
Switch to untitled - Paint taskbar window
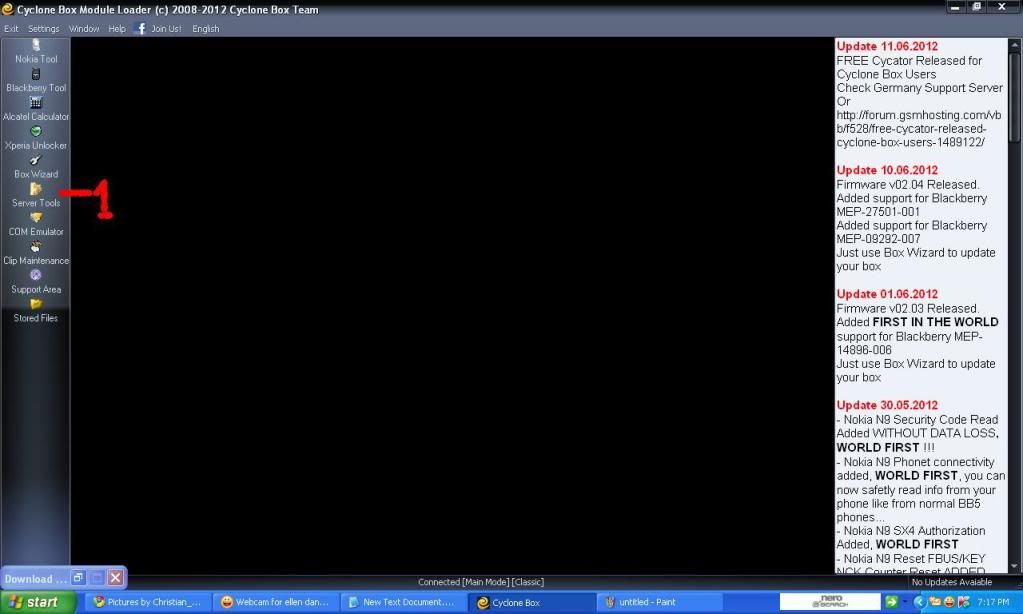pos(659,602)
